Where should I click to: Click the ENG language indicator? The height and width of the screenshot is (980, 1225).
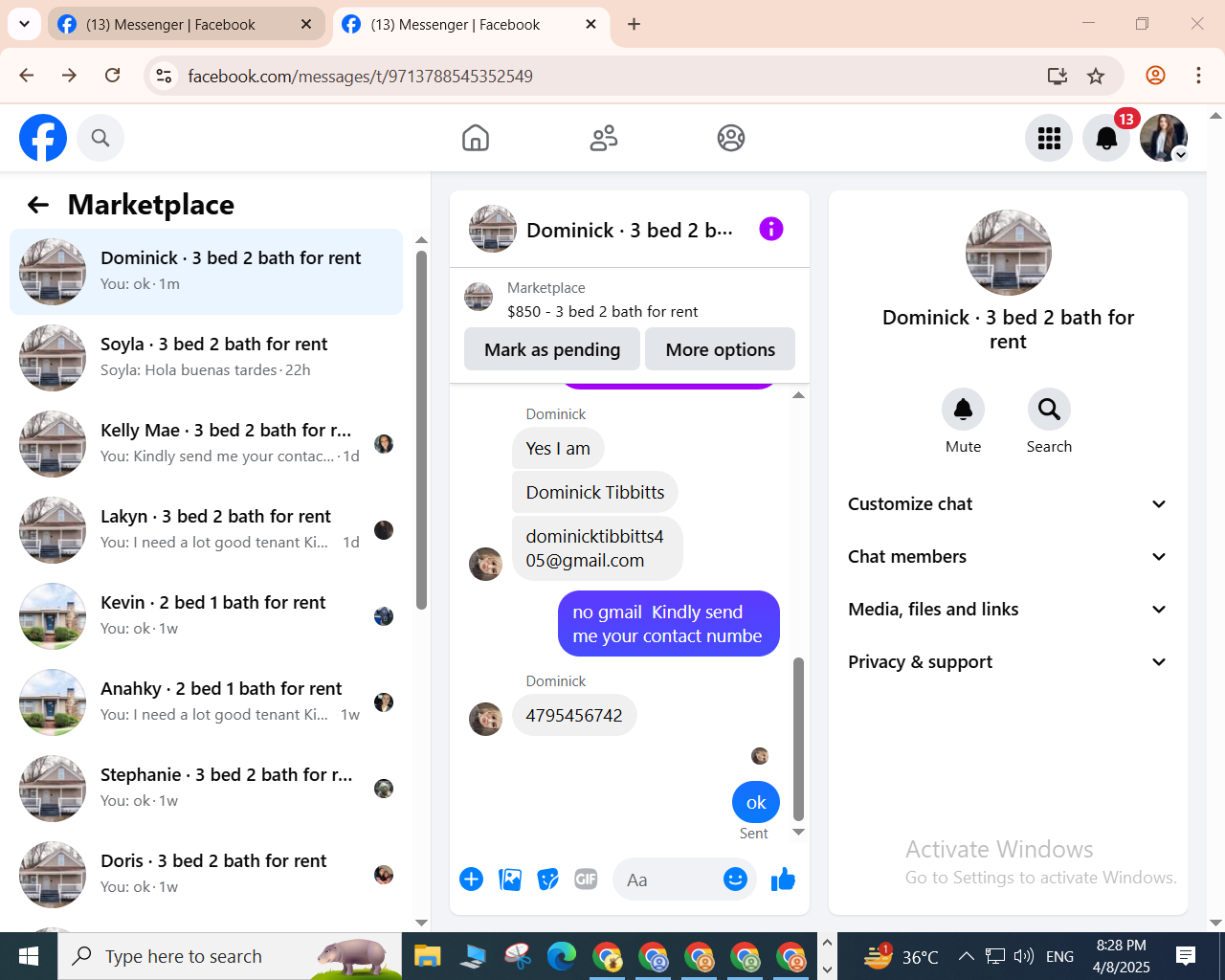pyautogui.click(x=1059, y=956)
